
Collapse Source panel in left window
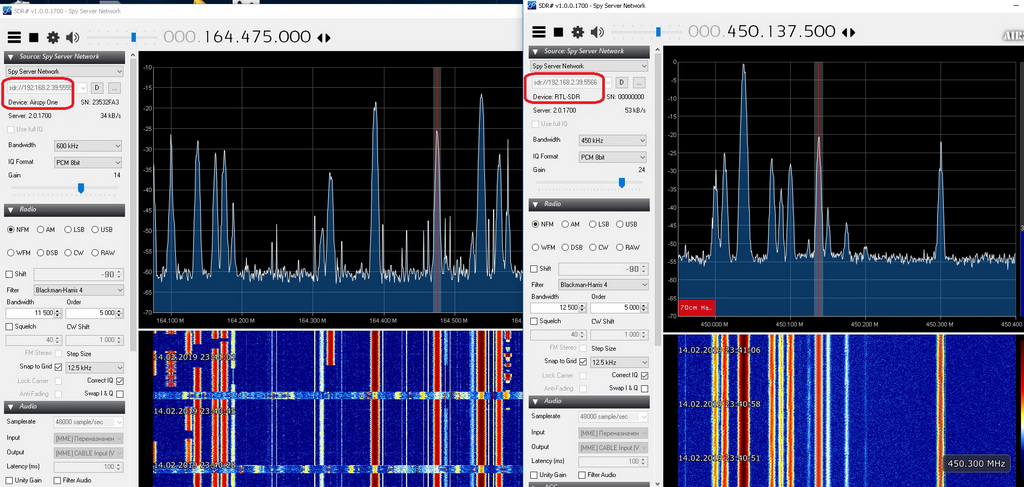[11, 57]
